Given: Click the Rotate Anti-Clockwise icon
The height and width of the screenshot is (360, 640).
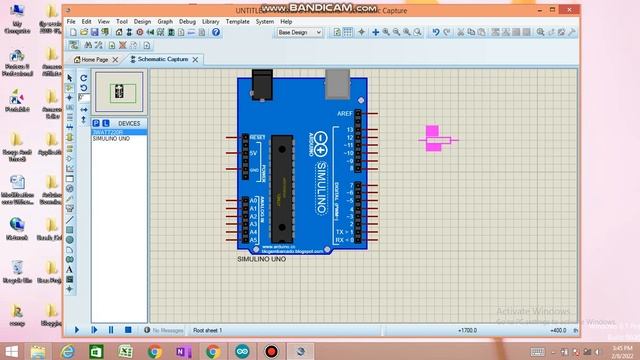Looking at the screenshot, I should click(84, 88).
